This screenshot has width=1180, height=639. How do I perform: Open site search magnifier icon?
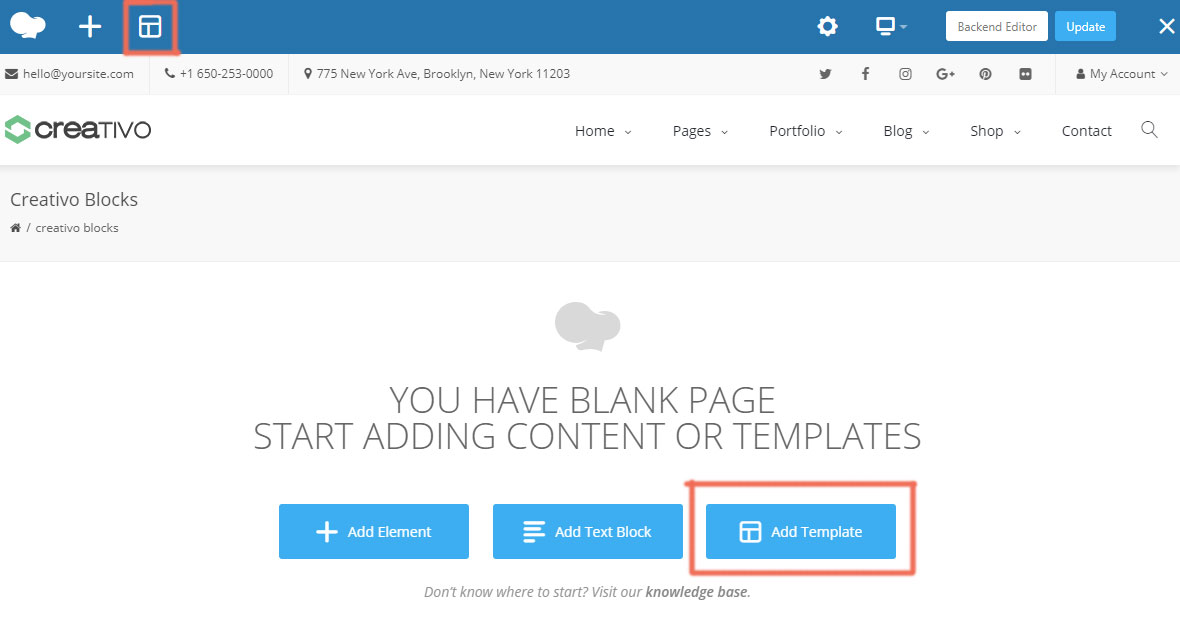point(1149,129)
